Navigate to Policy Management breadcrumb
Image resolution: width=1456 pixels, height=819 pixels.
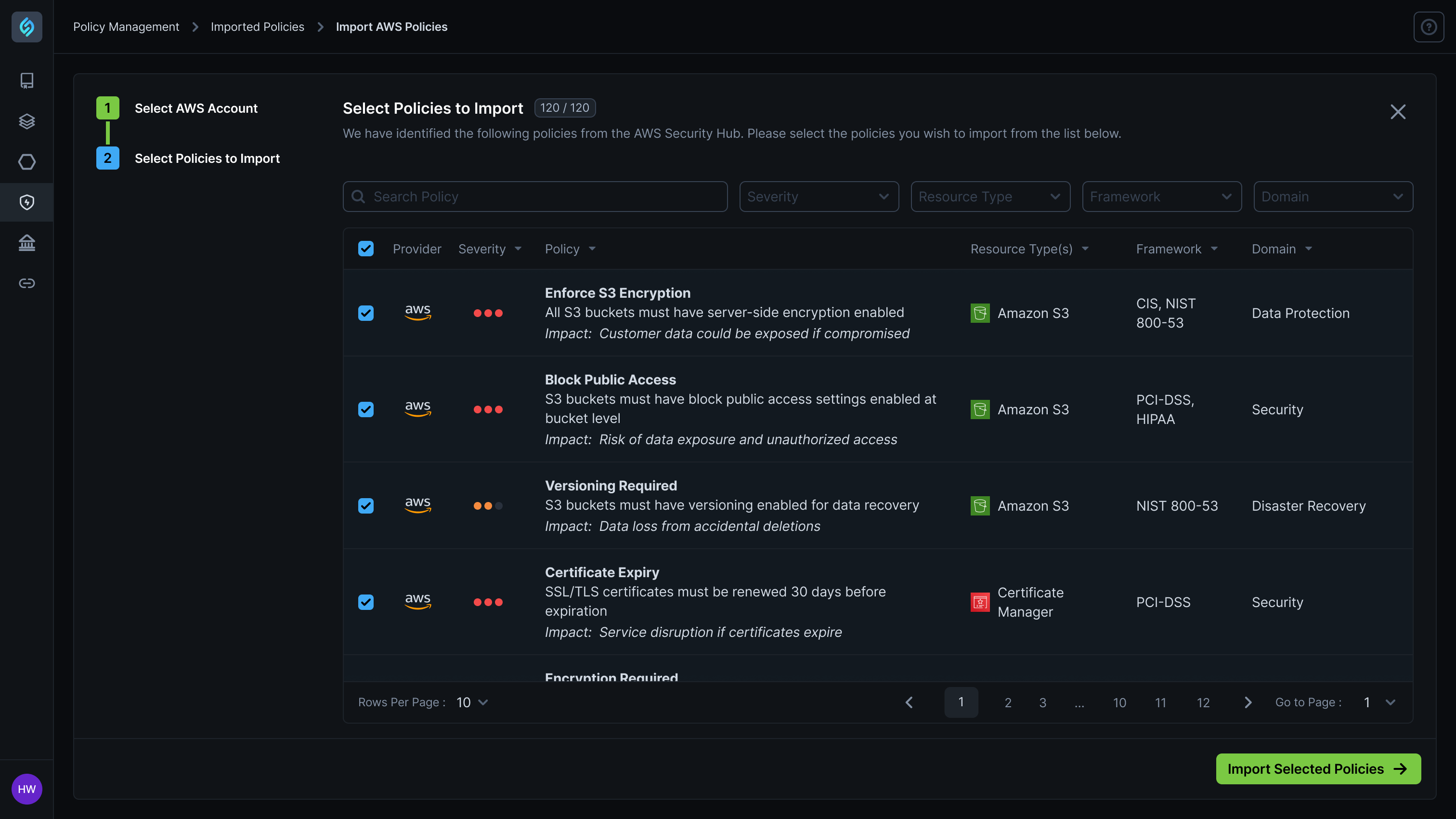(126, 26)
